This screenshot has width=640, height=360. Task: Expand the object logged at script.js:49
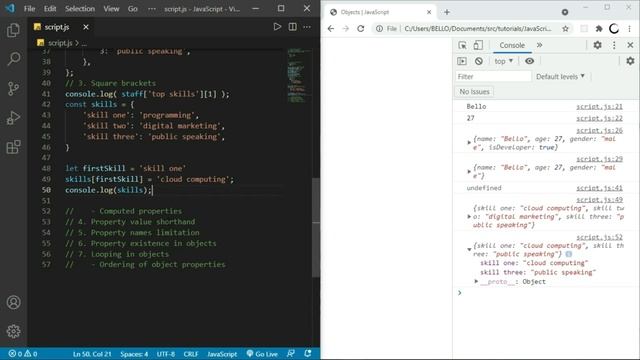[x=469, y=216]
